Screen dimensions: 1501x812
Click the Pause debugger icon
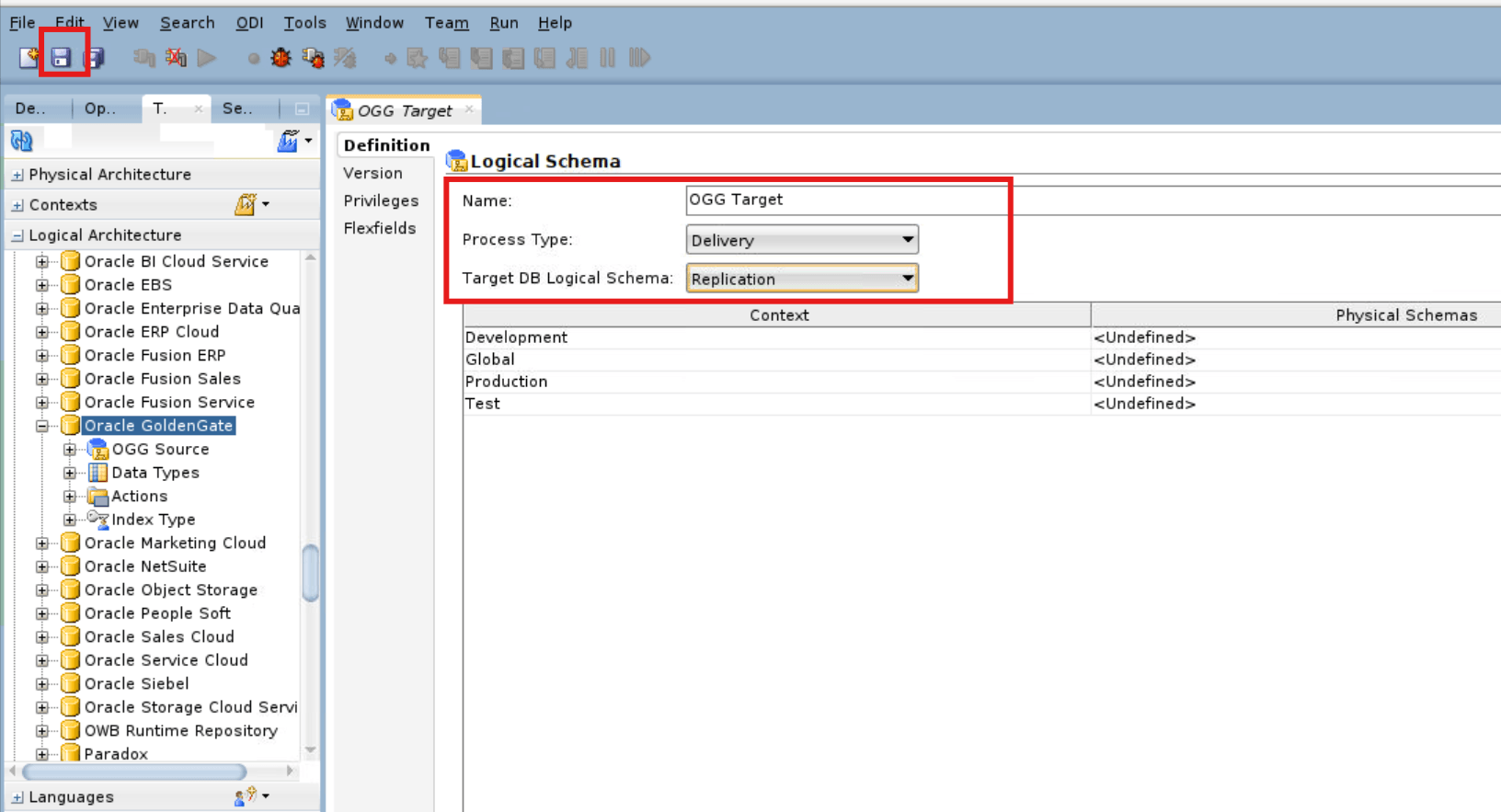(608, 58)
